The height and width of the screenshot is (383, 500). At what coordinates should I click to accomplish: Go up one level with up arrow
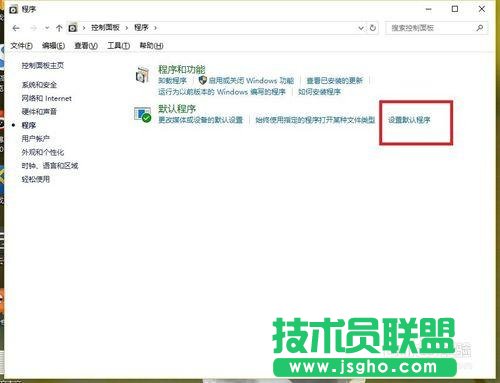tap(59, 28)
